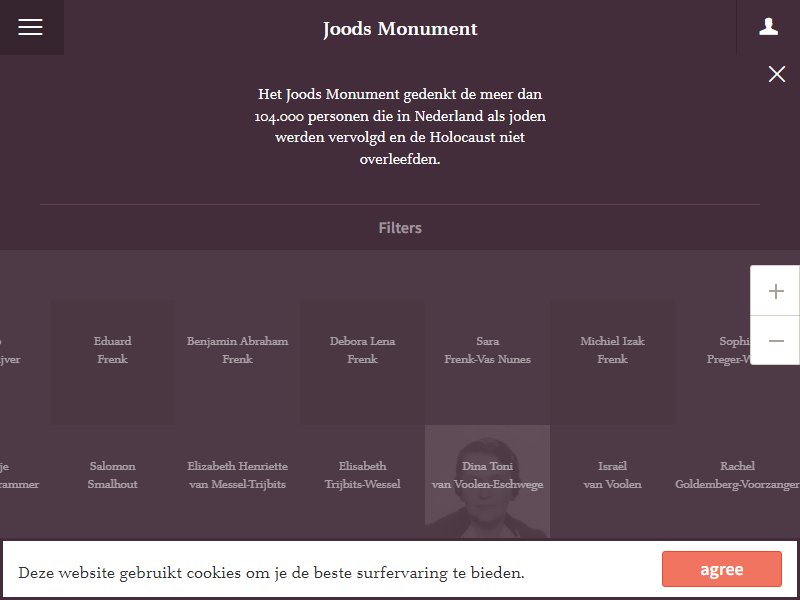Open Dina Toni van Voolen-Eschwege photo tile
The width and height of the screenshot is (800, 600).
click(487, 482)
